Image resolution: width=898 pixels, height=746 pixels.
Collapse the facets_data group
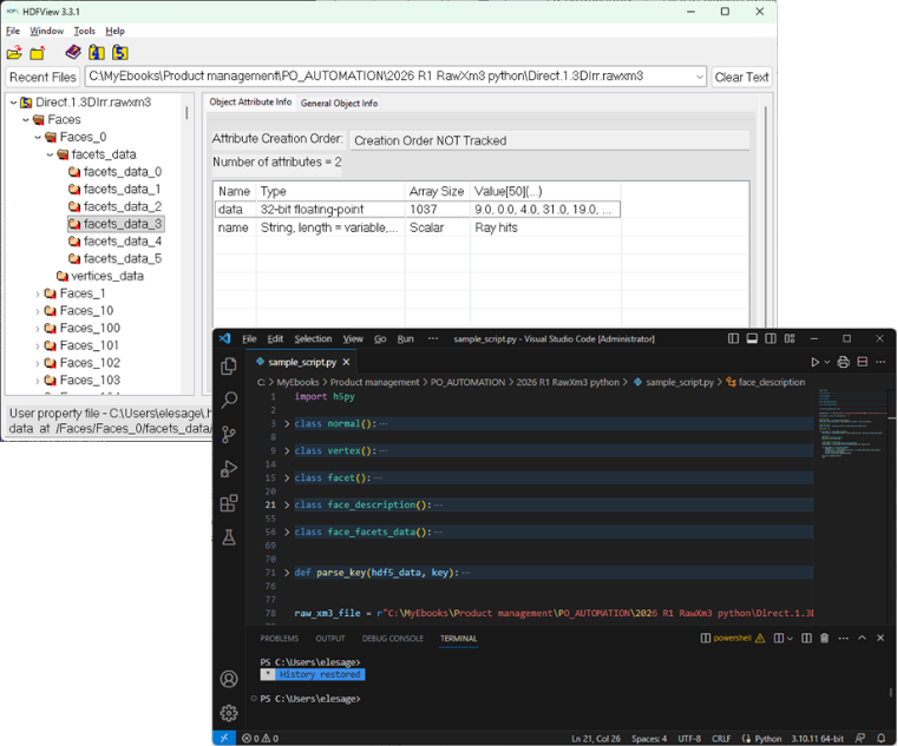(x=49, y=155)
